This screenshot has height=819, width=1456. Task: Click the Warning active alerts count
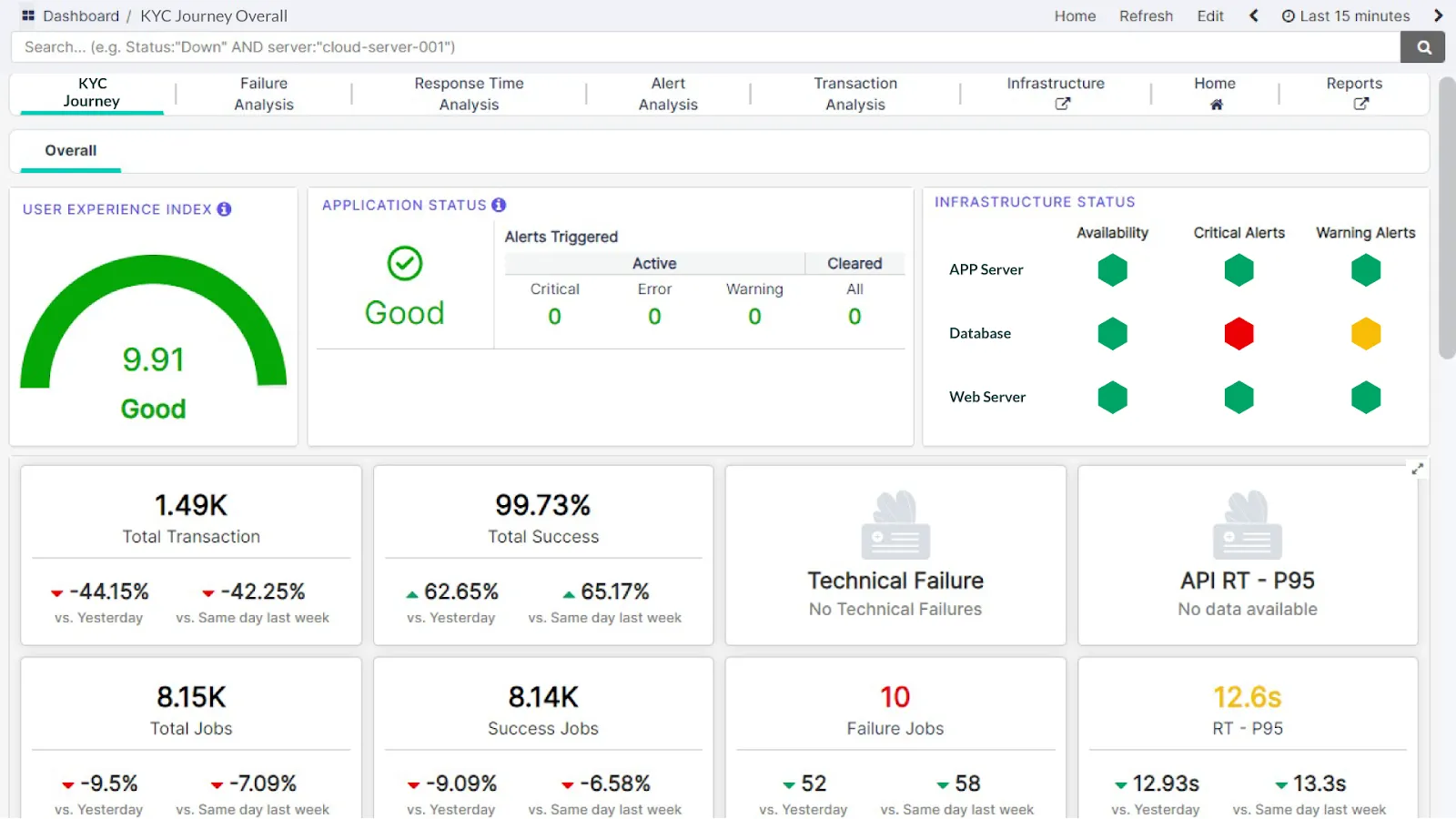pos(754,317)
